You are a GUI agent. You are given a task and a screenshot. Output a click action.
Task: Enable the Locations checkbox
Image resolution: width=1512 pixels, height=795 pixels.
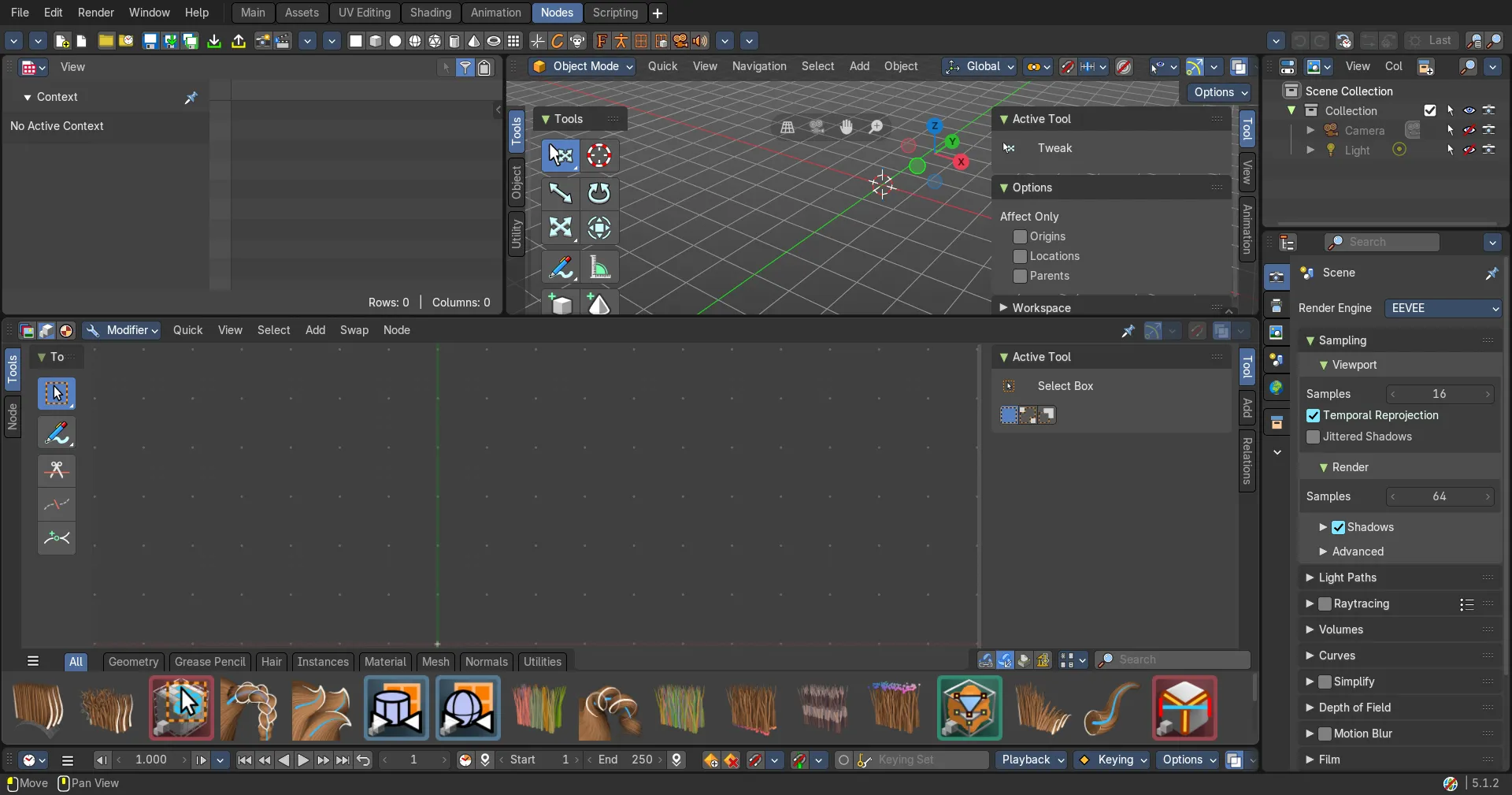click(x=1021, y=256)
